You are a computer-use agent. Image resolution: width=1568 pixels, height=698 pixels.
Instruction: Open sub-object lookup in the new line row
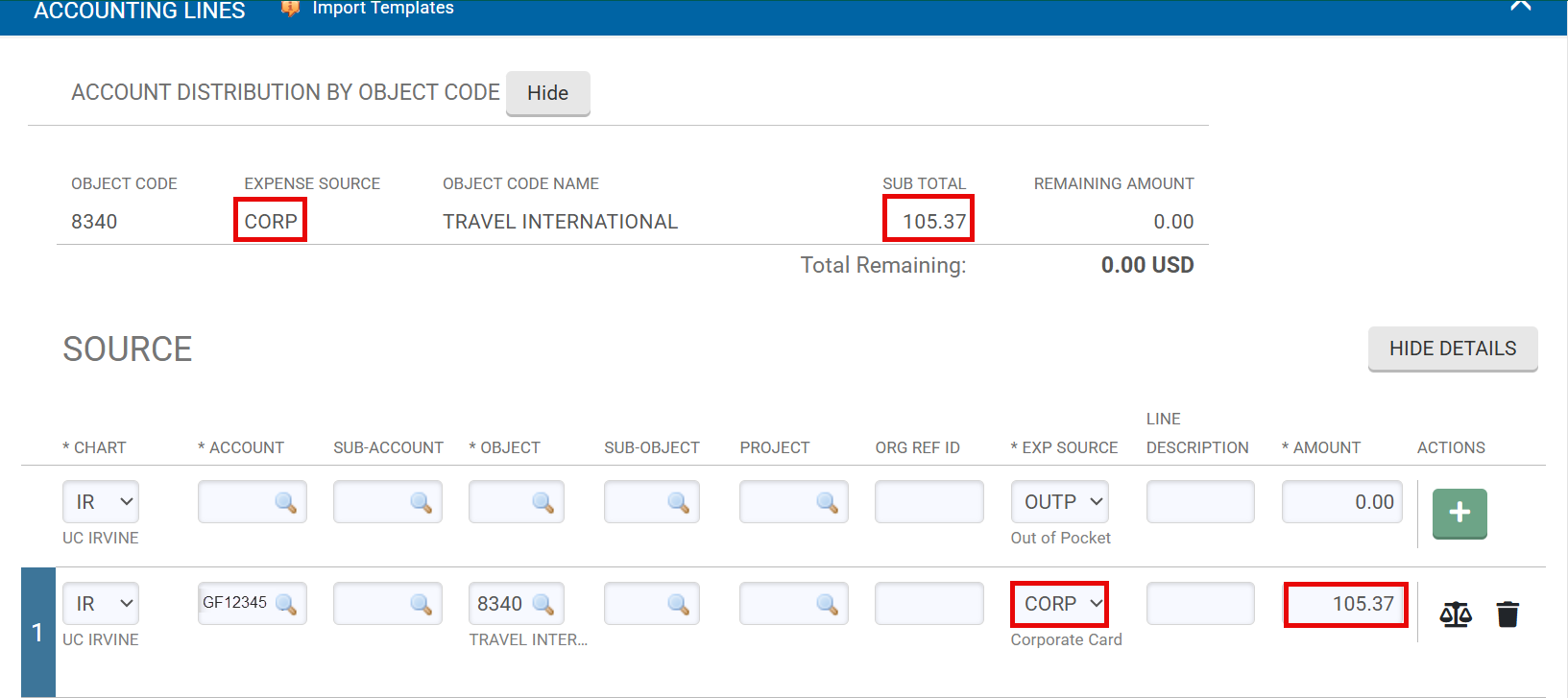678,502
